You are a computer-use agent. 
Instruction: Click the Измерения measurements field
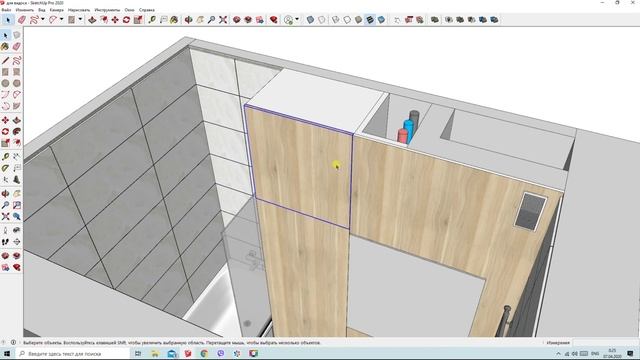tap(605, 343)
